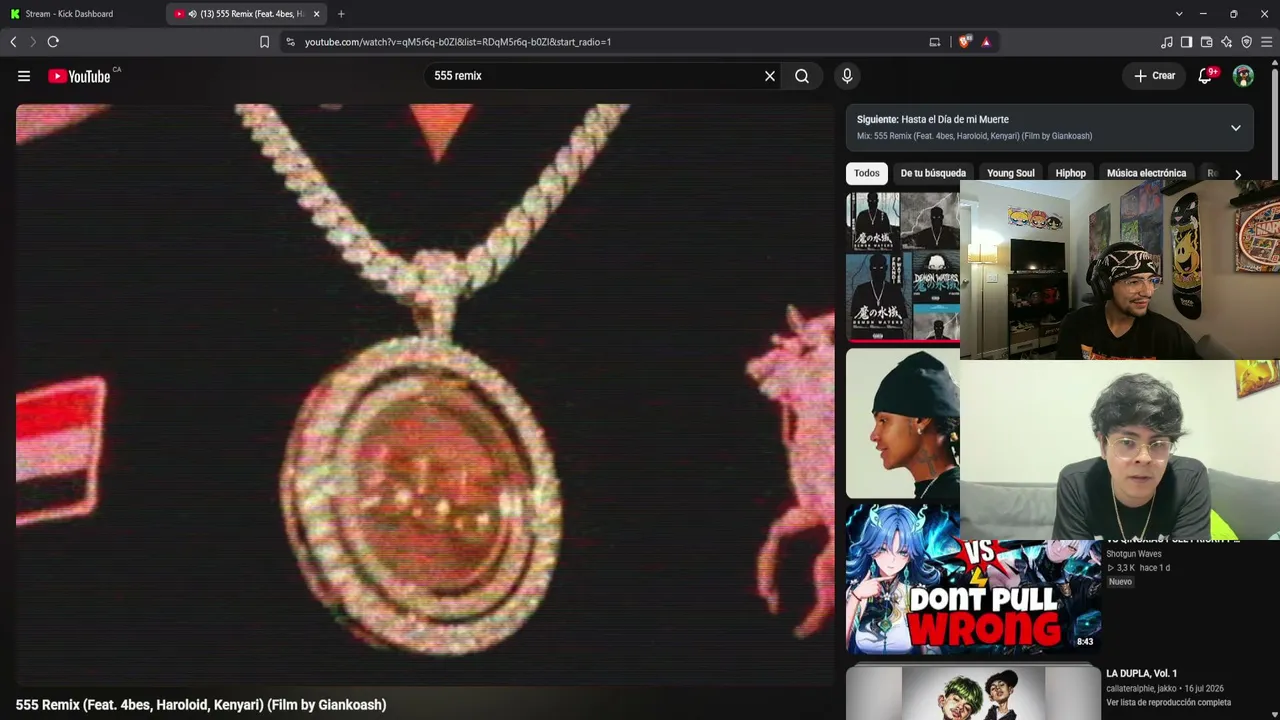Open the browser playlist music note
This screenshot has width=1280, height=720.
click(1166, 42)
